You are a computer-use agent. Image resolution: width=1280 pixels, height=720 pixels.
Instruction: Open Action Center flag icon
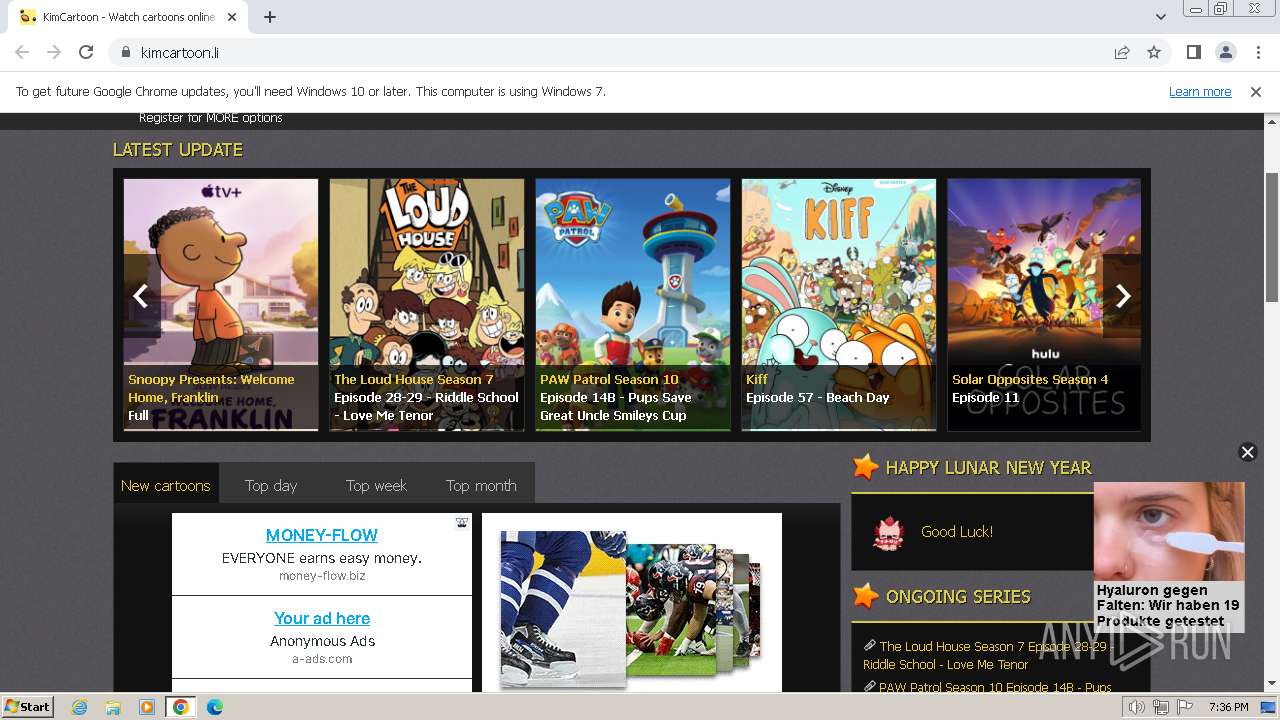pyautogui.click(x=1184, y=707)
